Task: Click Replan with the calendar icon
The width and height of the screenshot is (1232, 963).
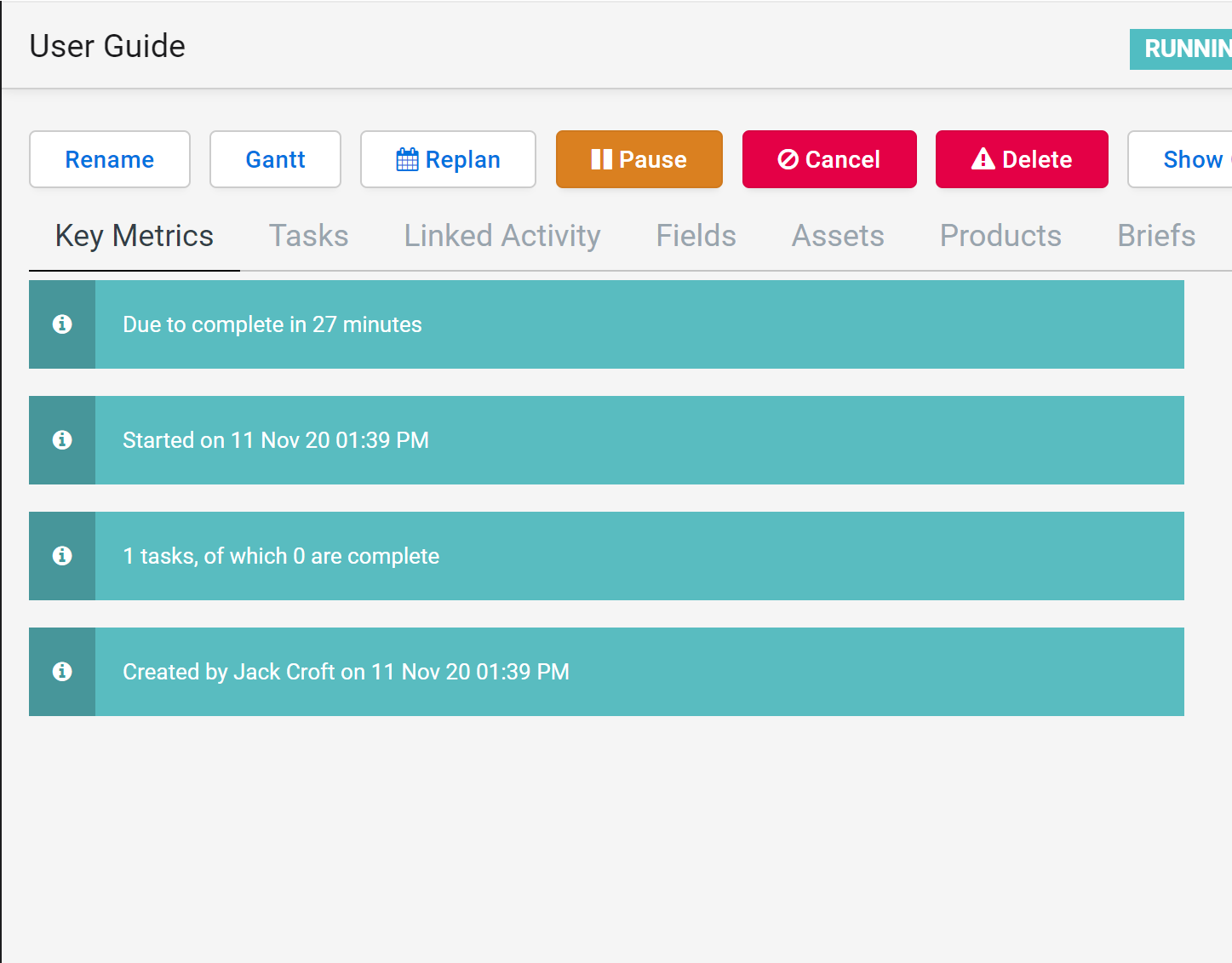Action: pyautogui.click(x=448, y=159)
